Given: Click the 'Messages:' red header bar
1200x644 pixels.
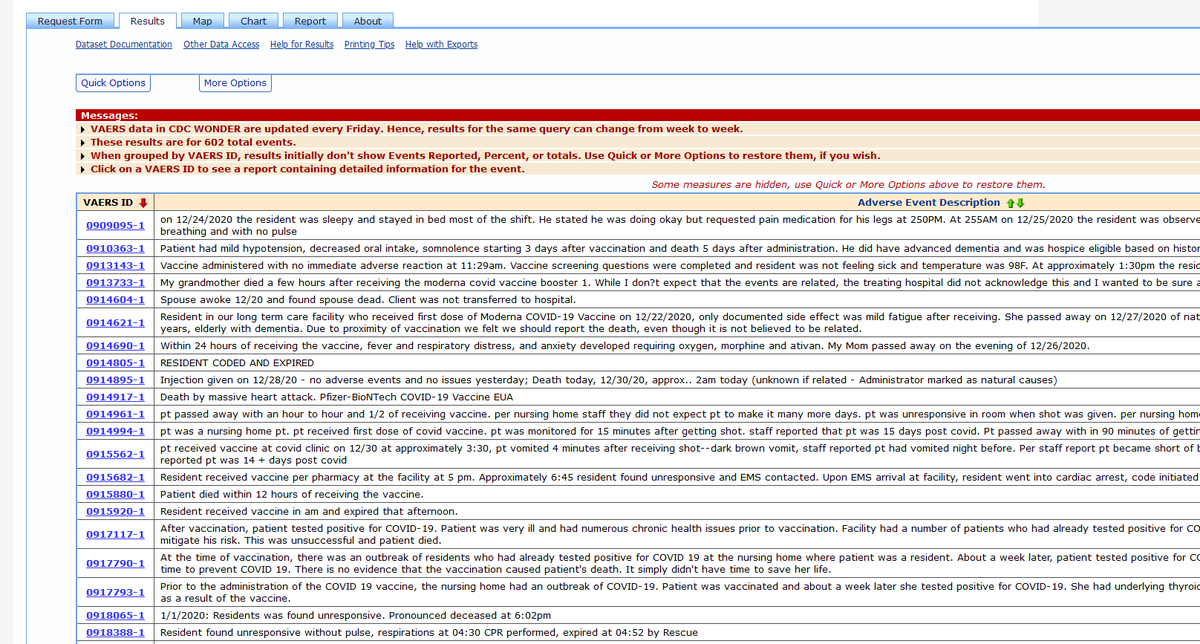Looking at the screenshot, I should pyautogui.click(x=638, y=115).
